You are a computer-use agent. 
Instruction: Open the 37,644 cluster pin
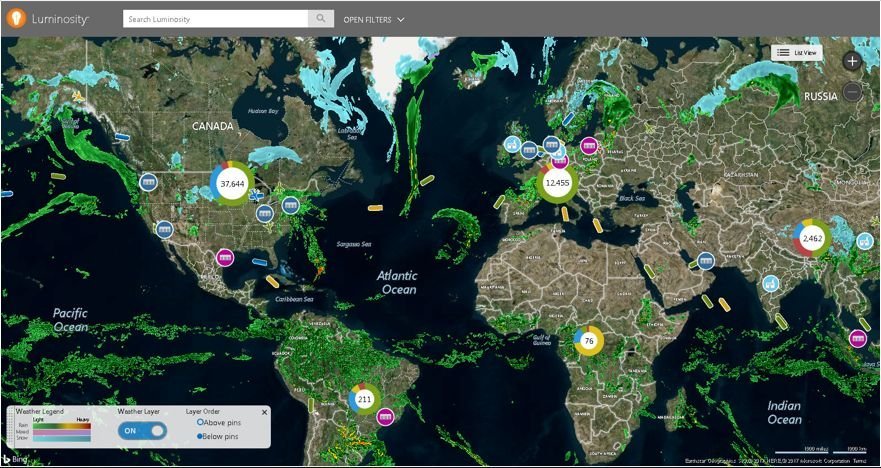pos(232,184)
